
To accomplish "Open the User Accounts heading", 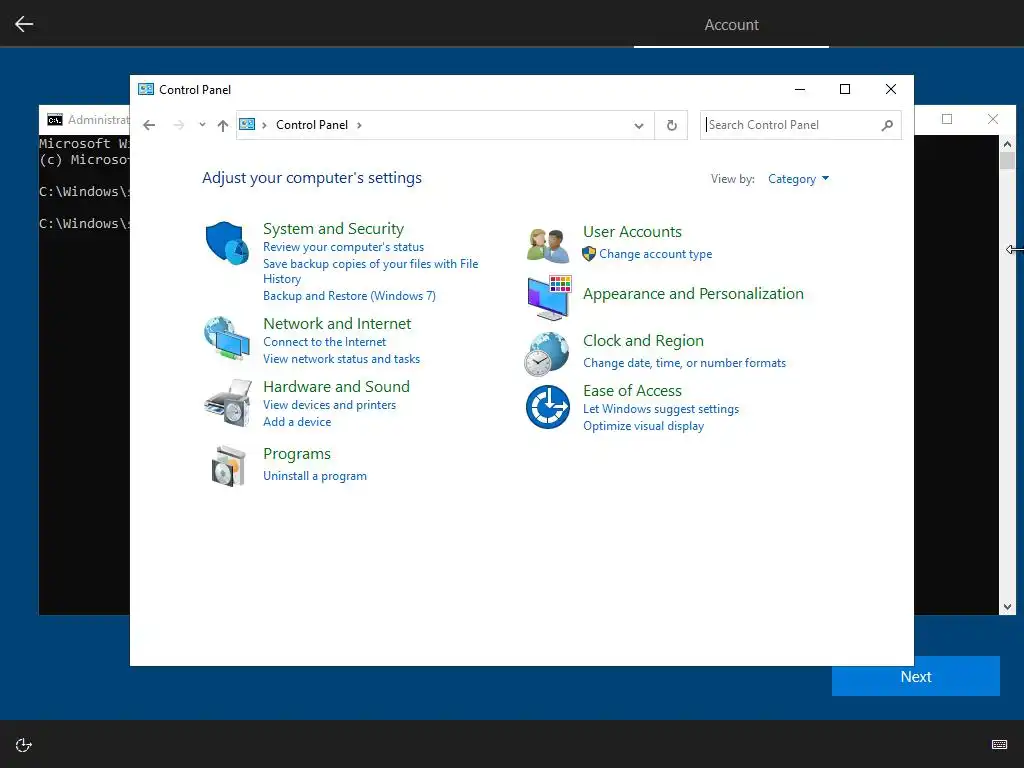I will pos(632,232).
